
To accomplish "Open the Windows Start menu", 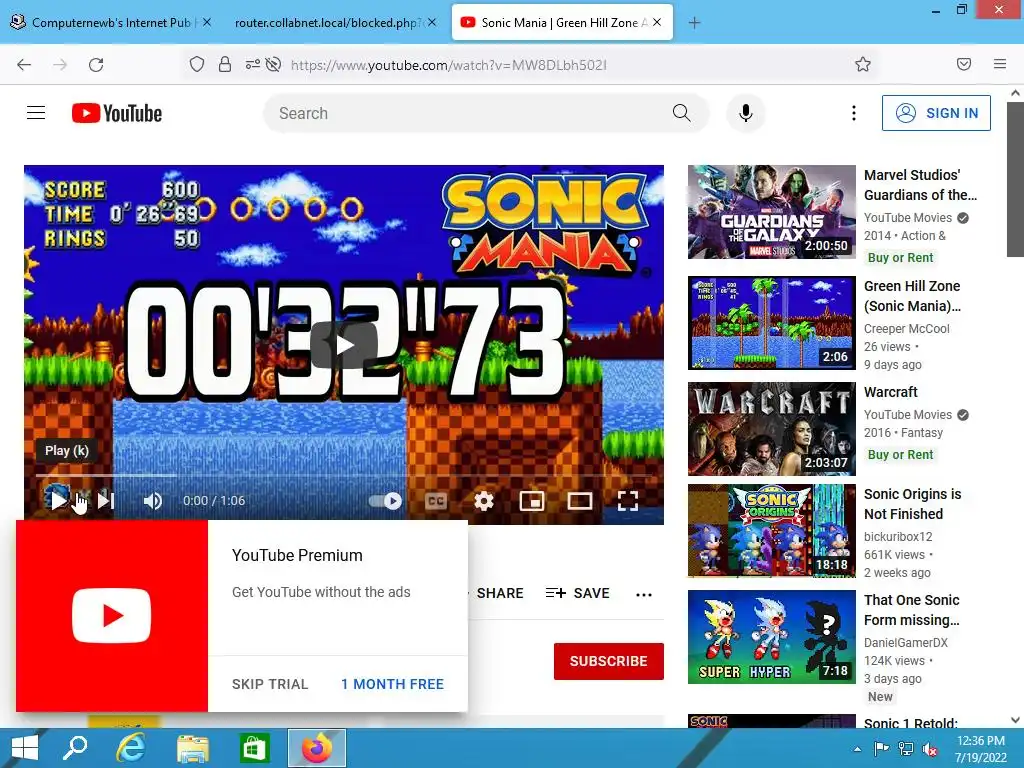I will (25, 748).
